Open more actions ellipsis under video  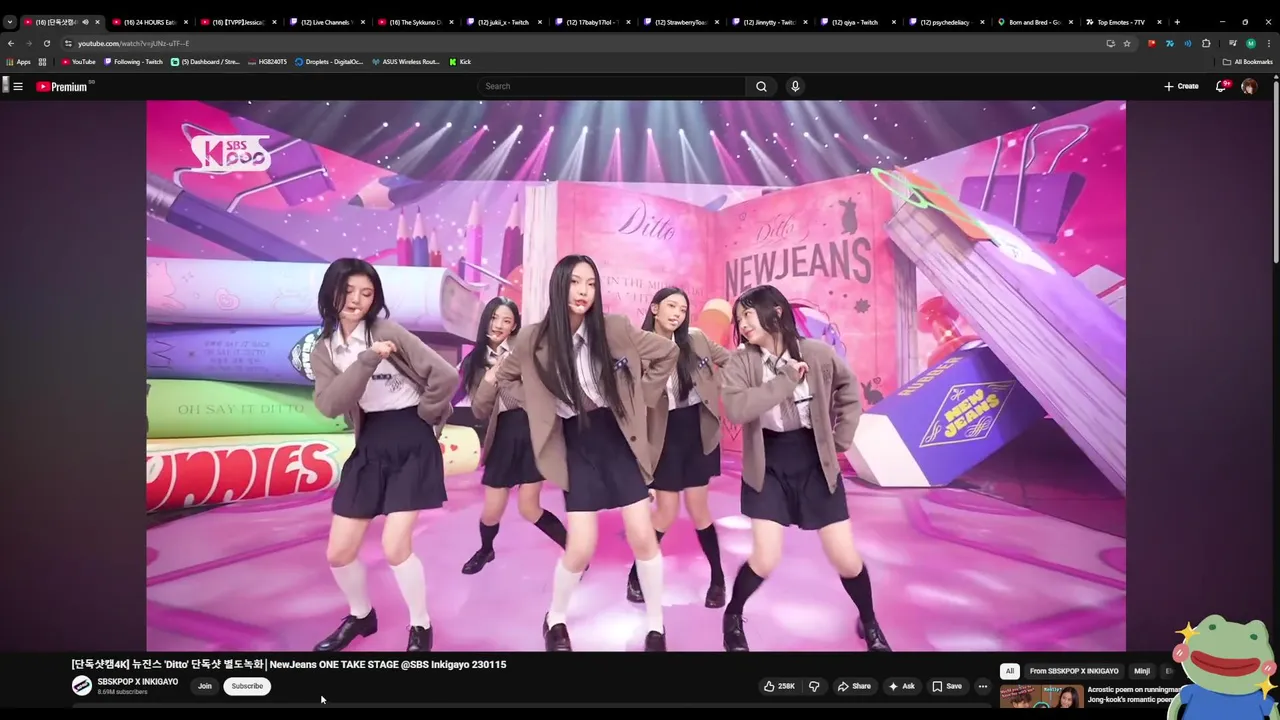tap(983, 686)
